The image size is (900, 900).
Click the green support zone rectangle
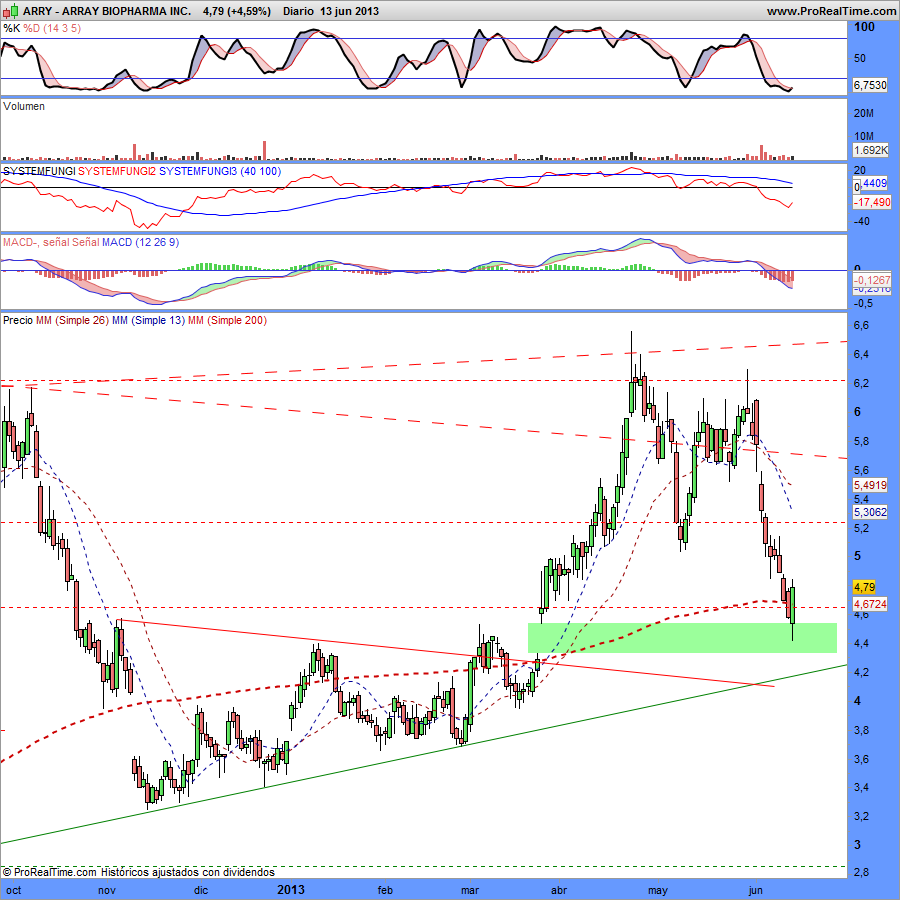(x=682, y=638)
